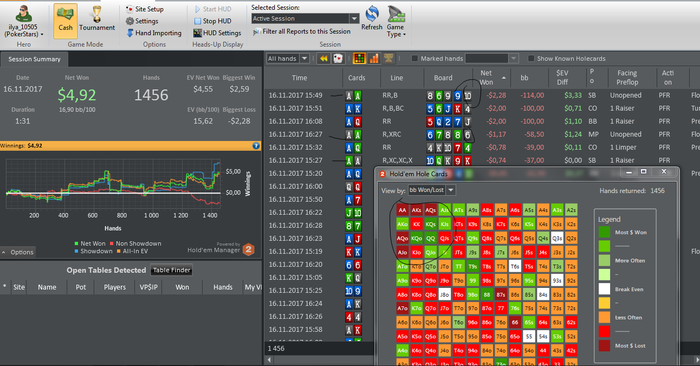Viewport: 700px width, 366px height.
Task: Select the Session Summary tab
Action: coord(34,59)
